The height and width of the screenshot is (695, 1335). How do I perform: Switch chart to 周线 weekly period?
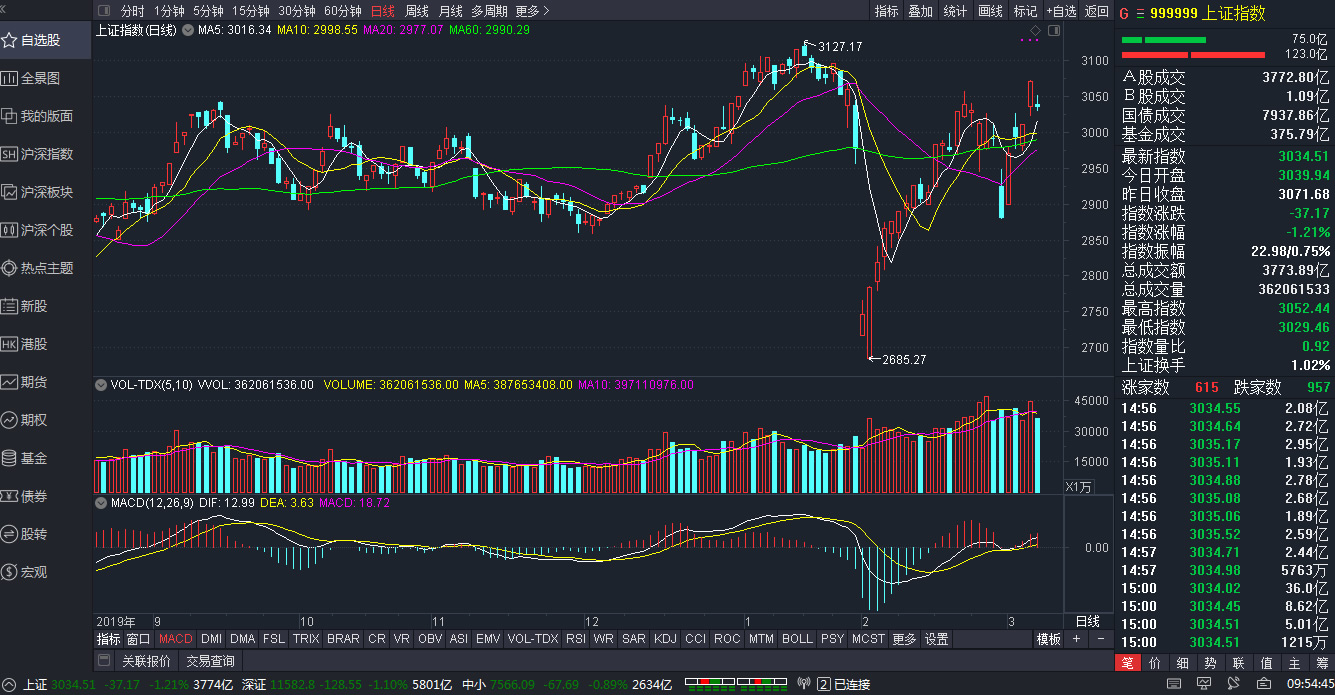pos(416,11)
